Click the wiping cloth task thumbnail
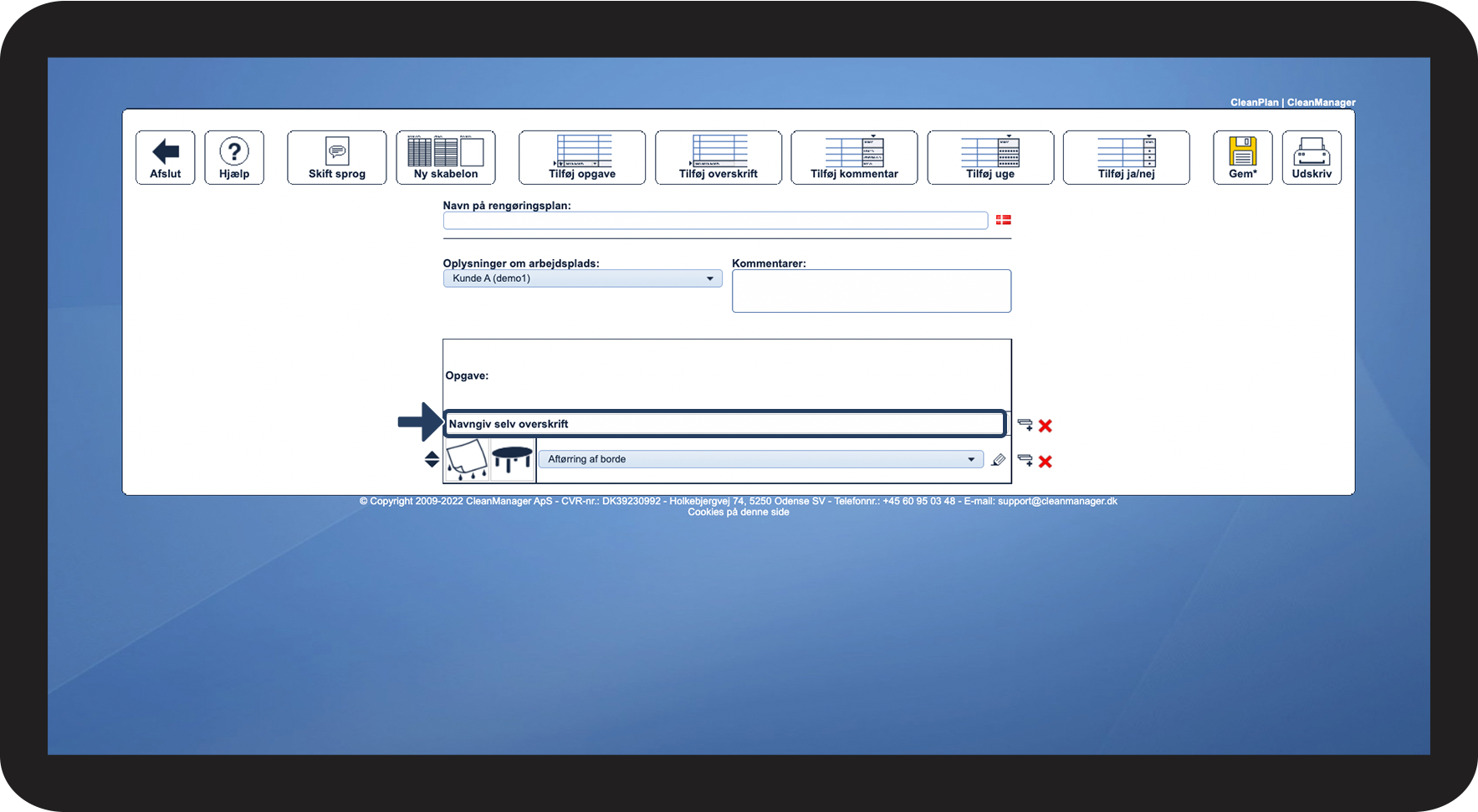This screenshot has height=812, width=1478. point(467,460)
